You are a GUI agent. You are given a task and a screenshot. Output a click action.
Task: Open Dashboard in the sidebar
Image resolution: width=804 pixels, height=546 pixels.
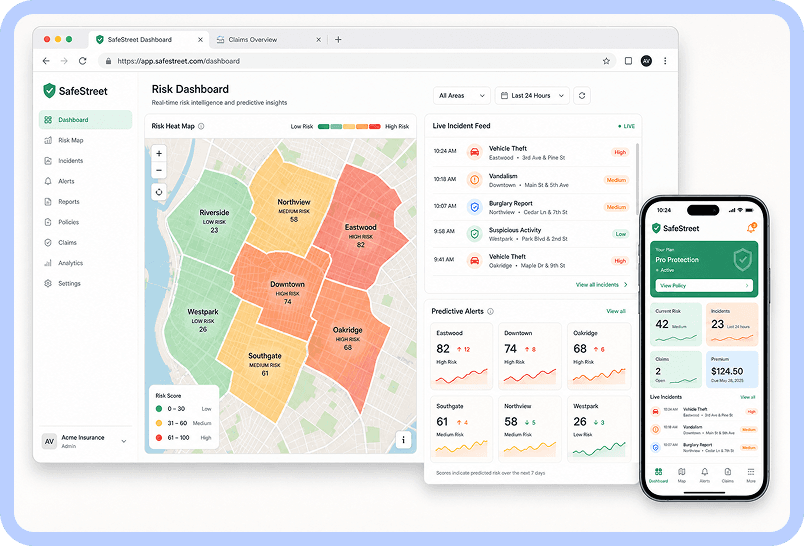pos(86,119)
